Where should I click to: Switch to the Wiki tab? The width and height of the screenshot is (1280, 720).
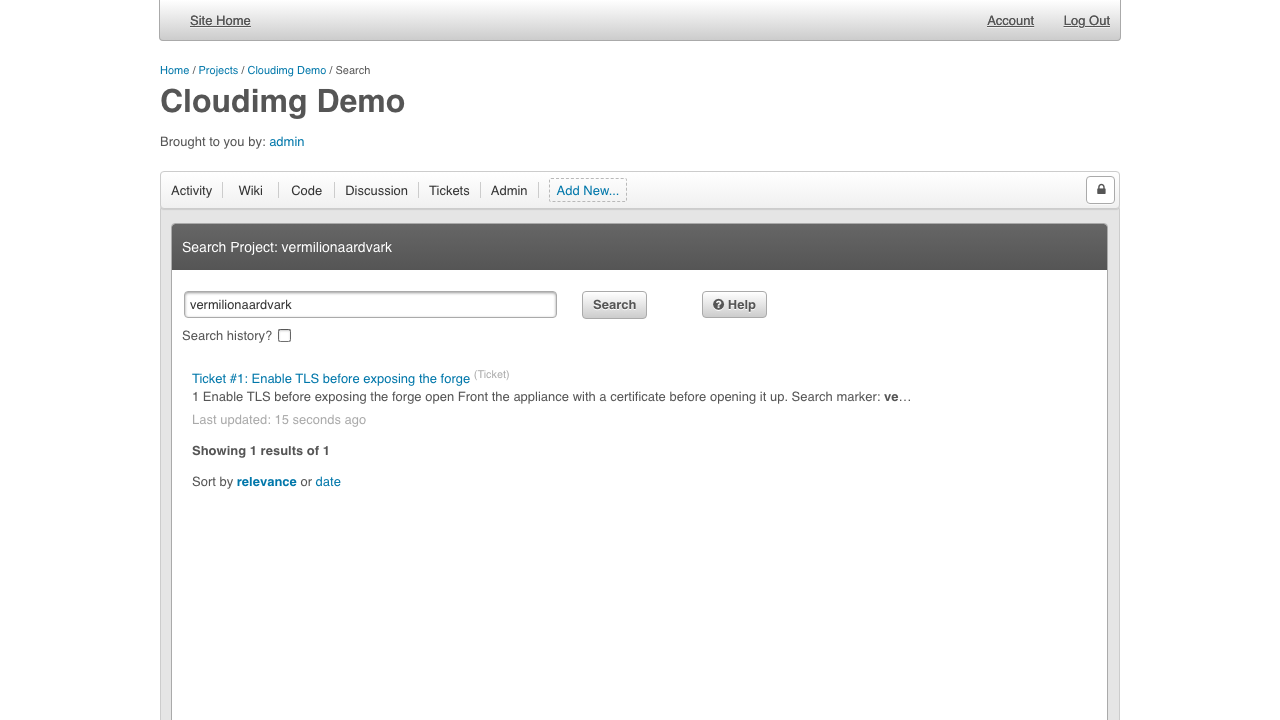coord(251,190)
